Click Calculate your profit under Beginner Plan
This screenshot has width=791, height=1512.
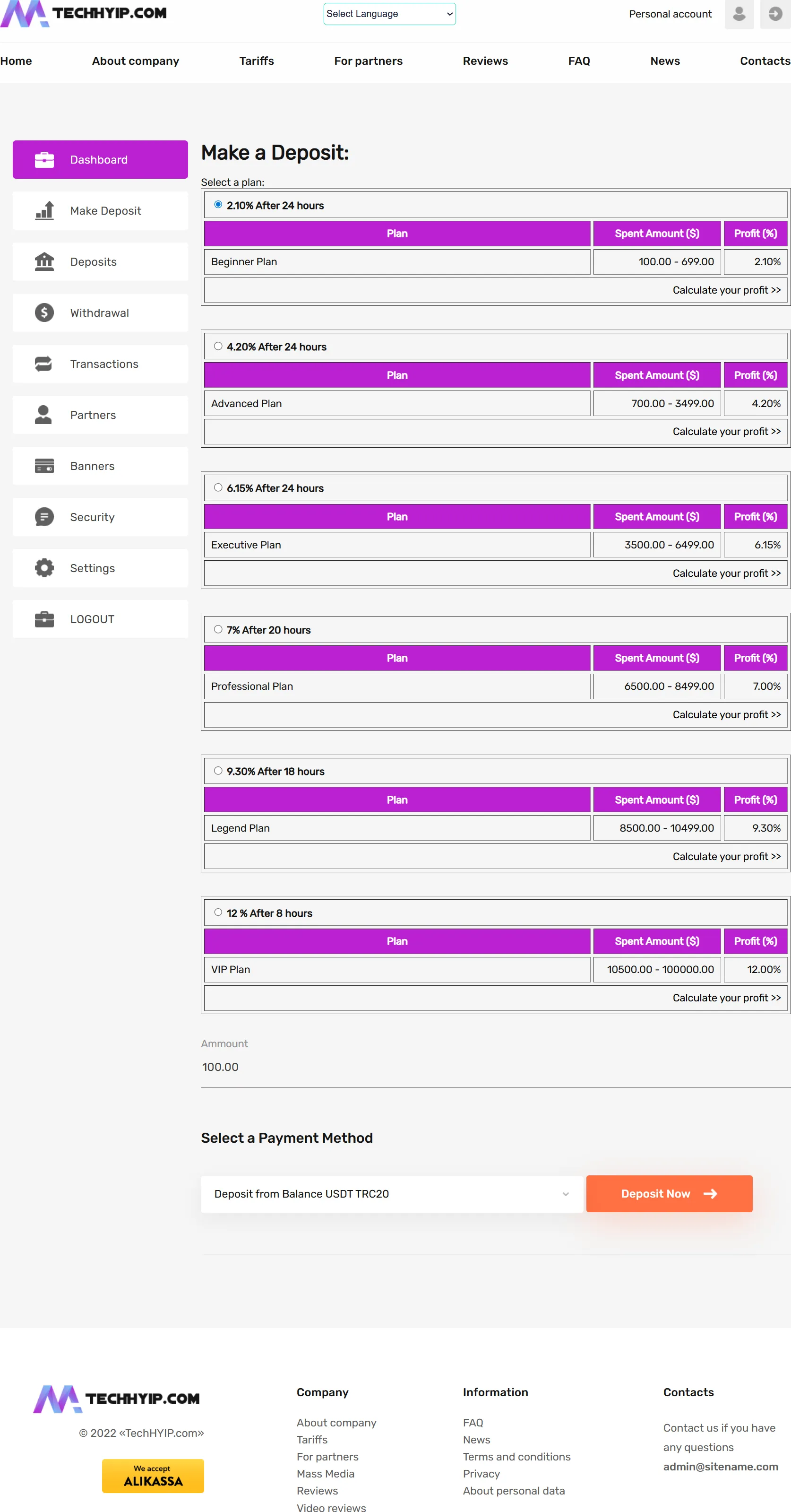726,290
